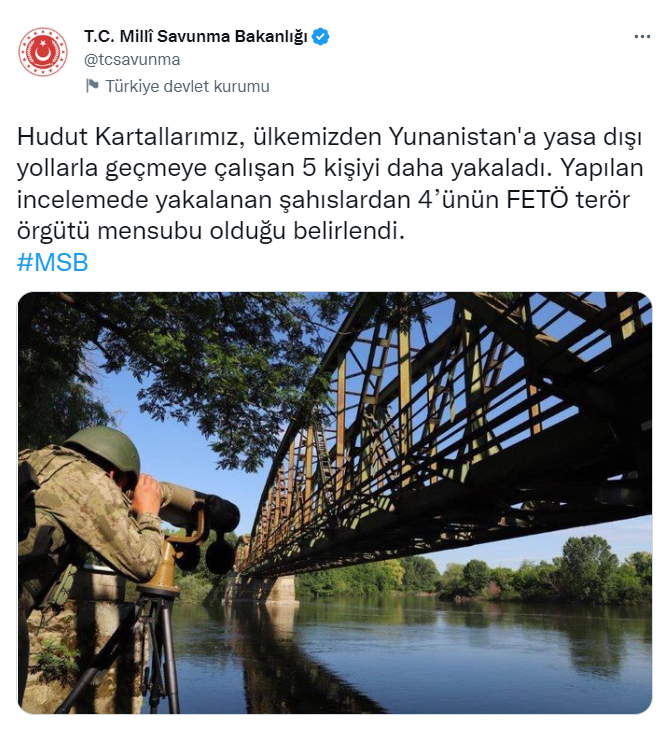Open the three-dot more options menu
The width and height of the screenshot is (671, 730).
(x=642, y=37)
